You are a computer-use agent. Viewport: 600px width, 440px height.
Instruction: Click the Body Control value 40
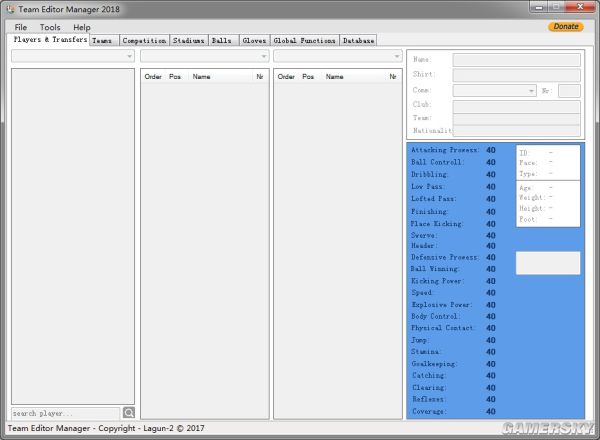pos(491,316)
